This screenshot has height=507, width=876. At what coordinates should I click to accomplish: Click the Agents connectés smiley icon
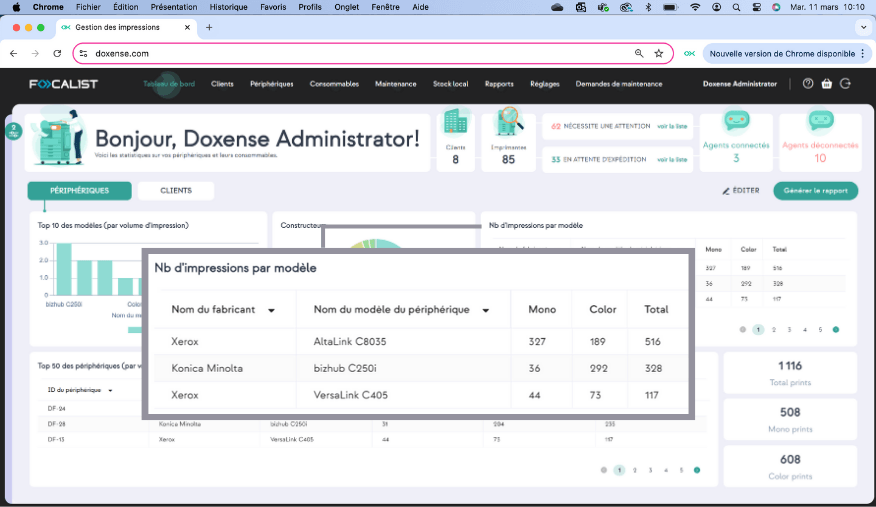736,119
